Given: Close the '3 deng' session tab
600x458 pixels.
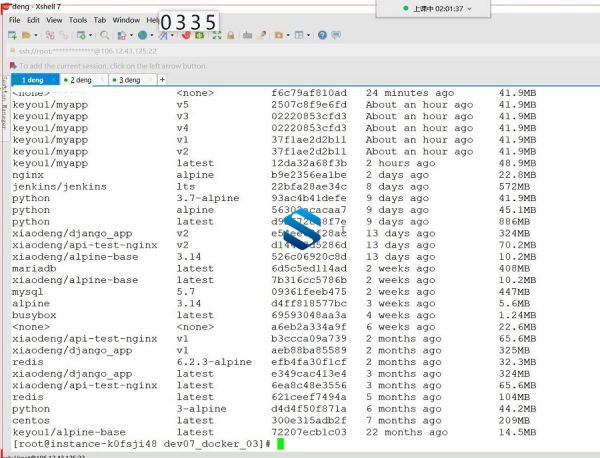Looking at the screenshot, I should pos(150,80).
